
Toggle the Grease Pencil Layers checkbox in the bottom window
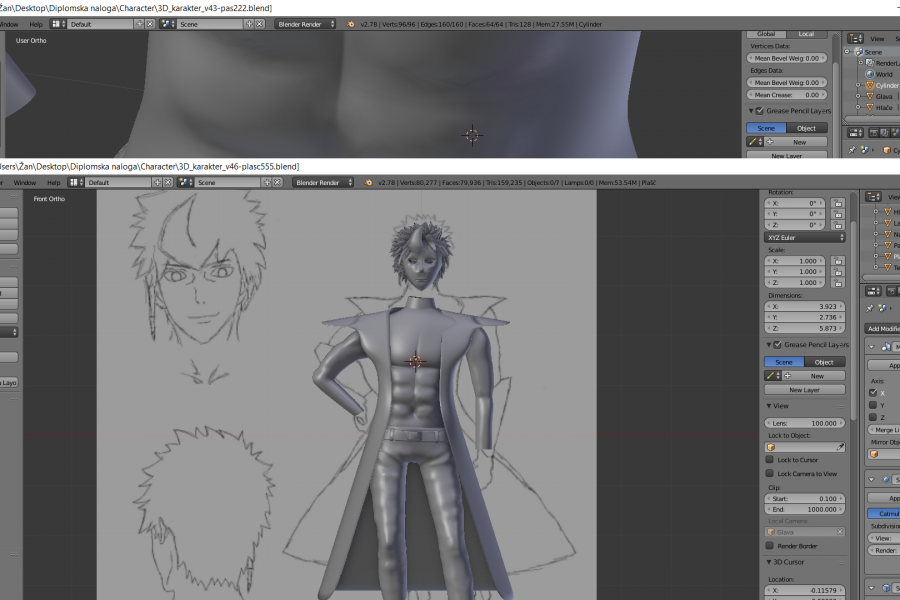pos(778,344)
